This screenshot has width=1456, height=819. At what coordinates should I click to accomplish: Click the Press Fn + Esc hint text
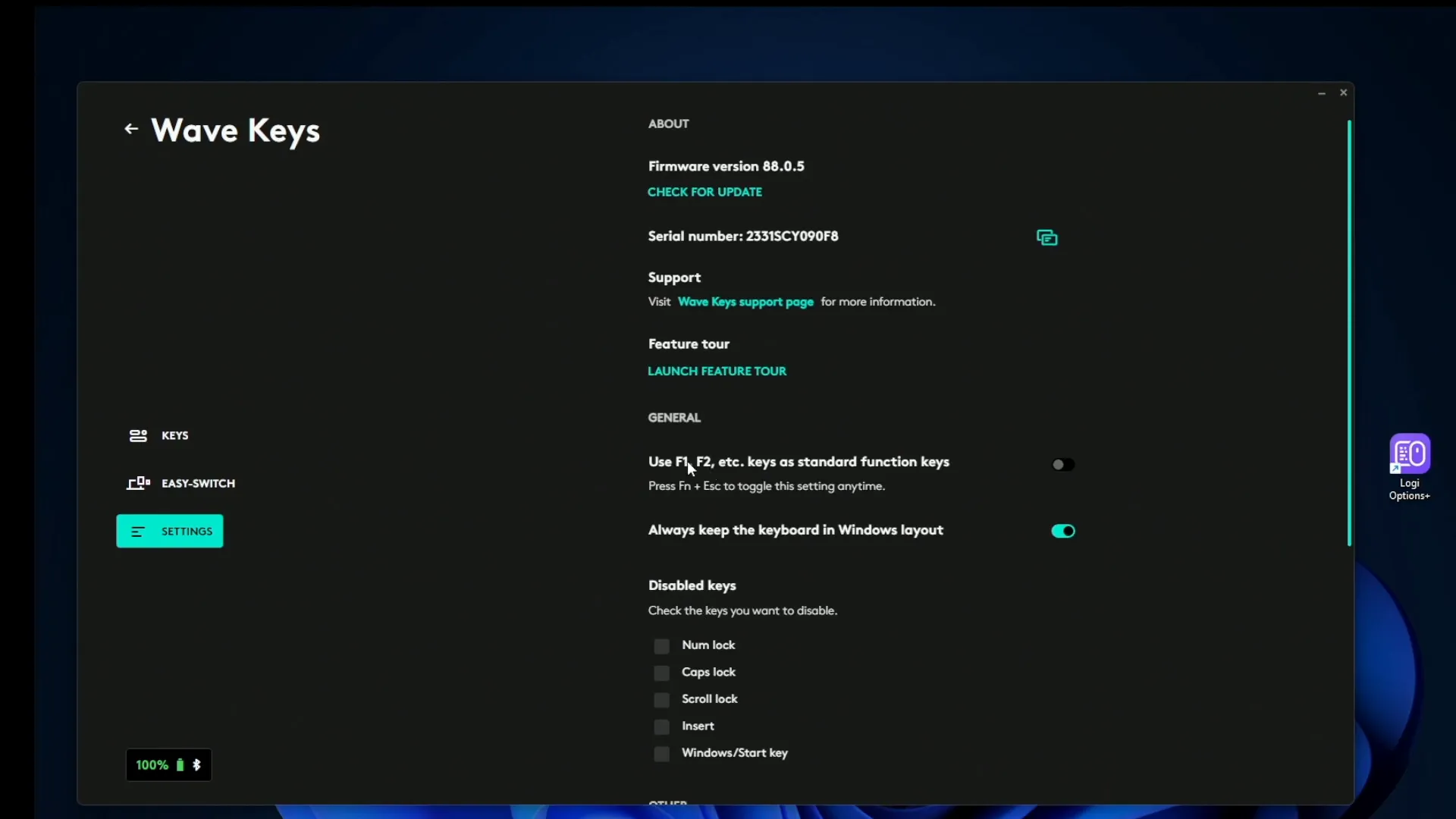[x=767, y=486]
